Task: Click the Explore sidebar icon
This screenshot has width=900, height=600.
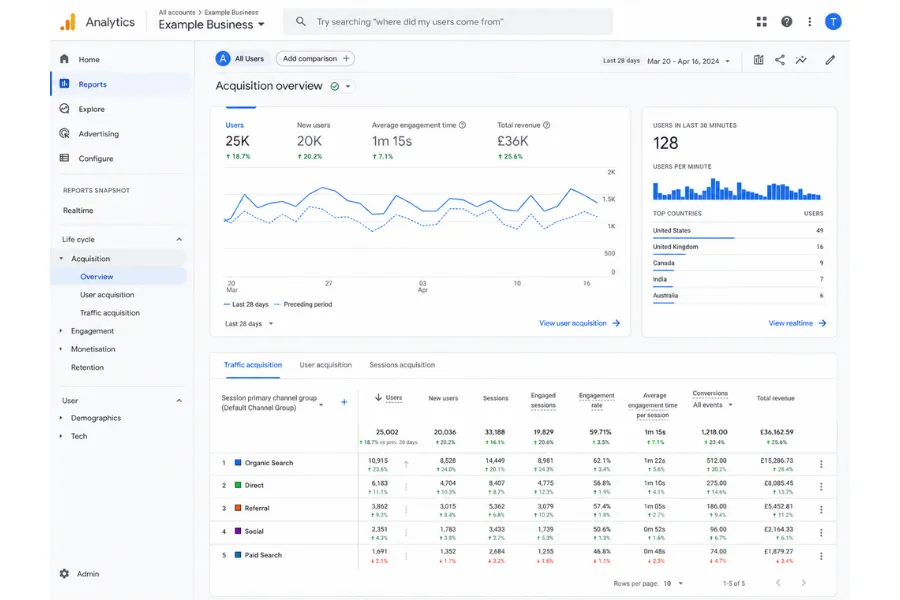Action: (x=64, y=109)
